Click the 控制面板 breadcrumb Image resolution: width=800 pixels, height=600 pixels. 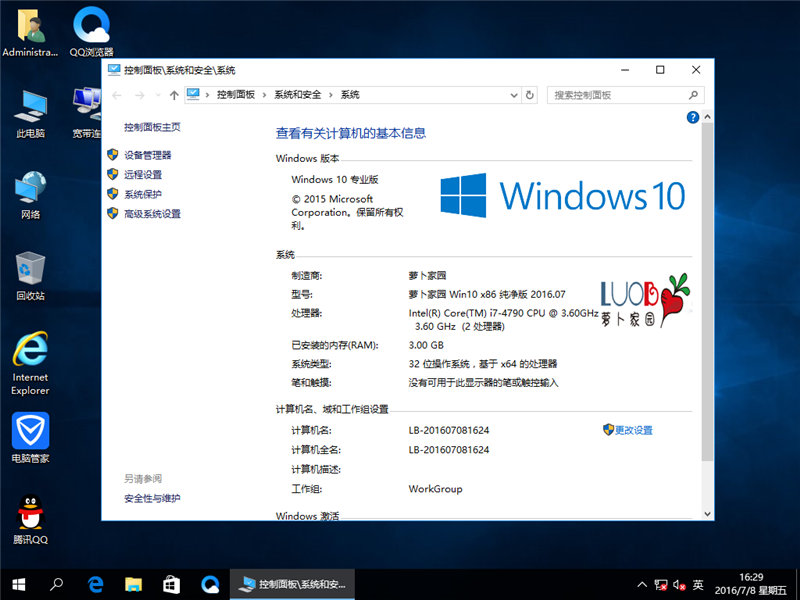(236, 95)
